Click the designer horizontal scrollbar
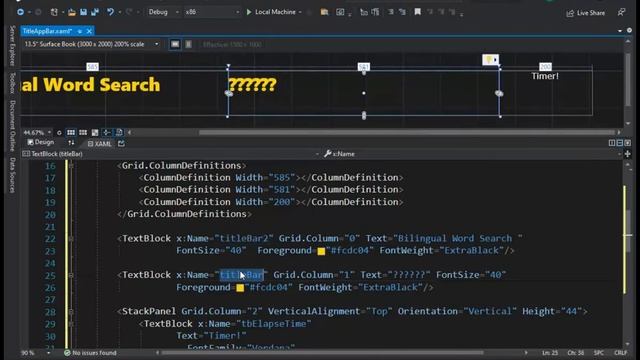 [407, 133]
